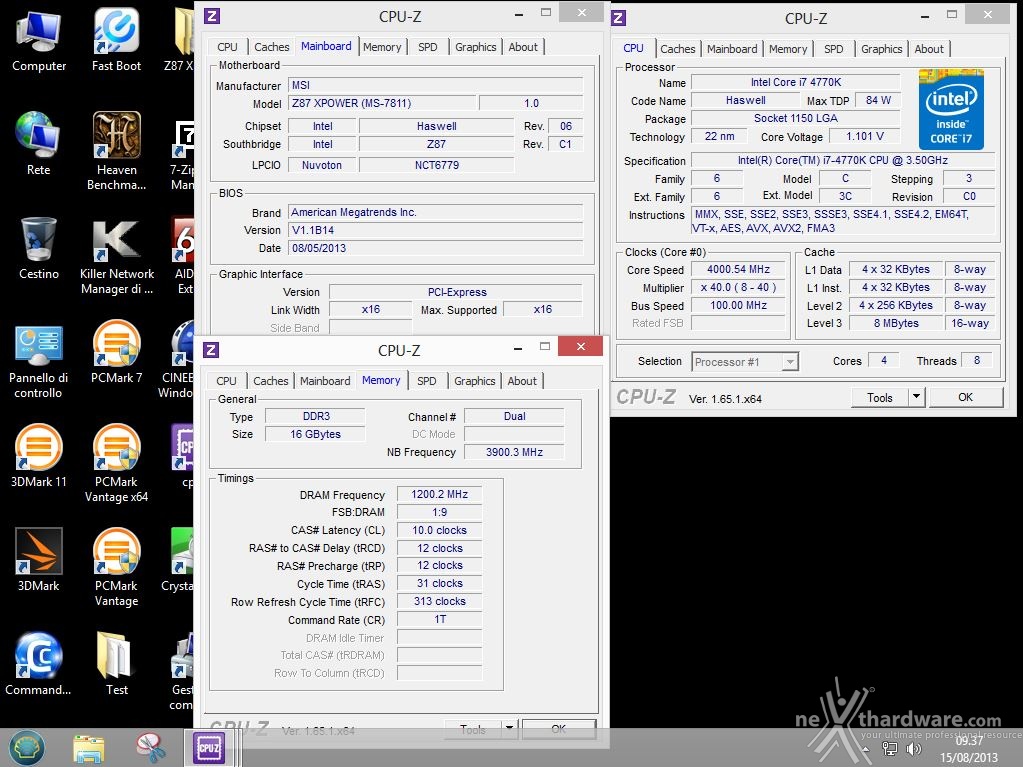The width and height of the screenshot is (1023, 767).
Task: Open SPD tab in CPU window
Action: (834, 49)
